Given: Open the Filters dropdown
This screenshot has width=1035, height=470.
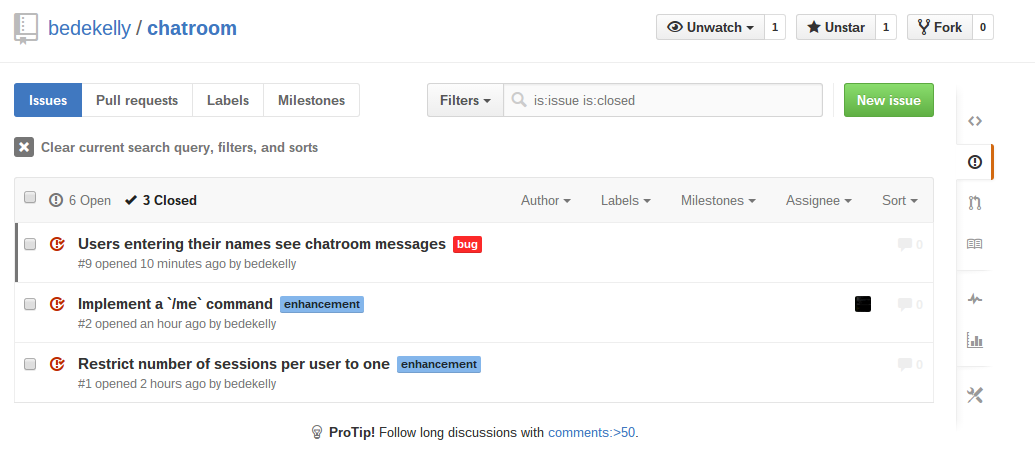Looking at the screenshot, I should [x=465, y=100].
